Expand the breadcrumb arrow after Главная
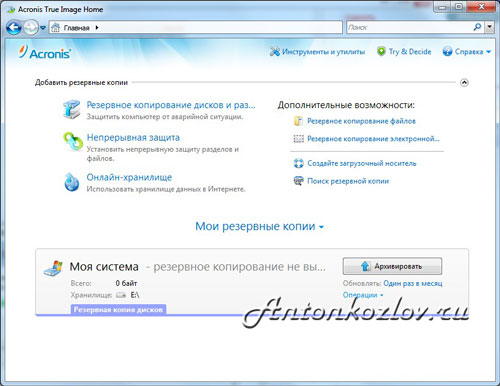This screenshot has height=386, width=500. coord(97,28)
